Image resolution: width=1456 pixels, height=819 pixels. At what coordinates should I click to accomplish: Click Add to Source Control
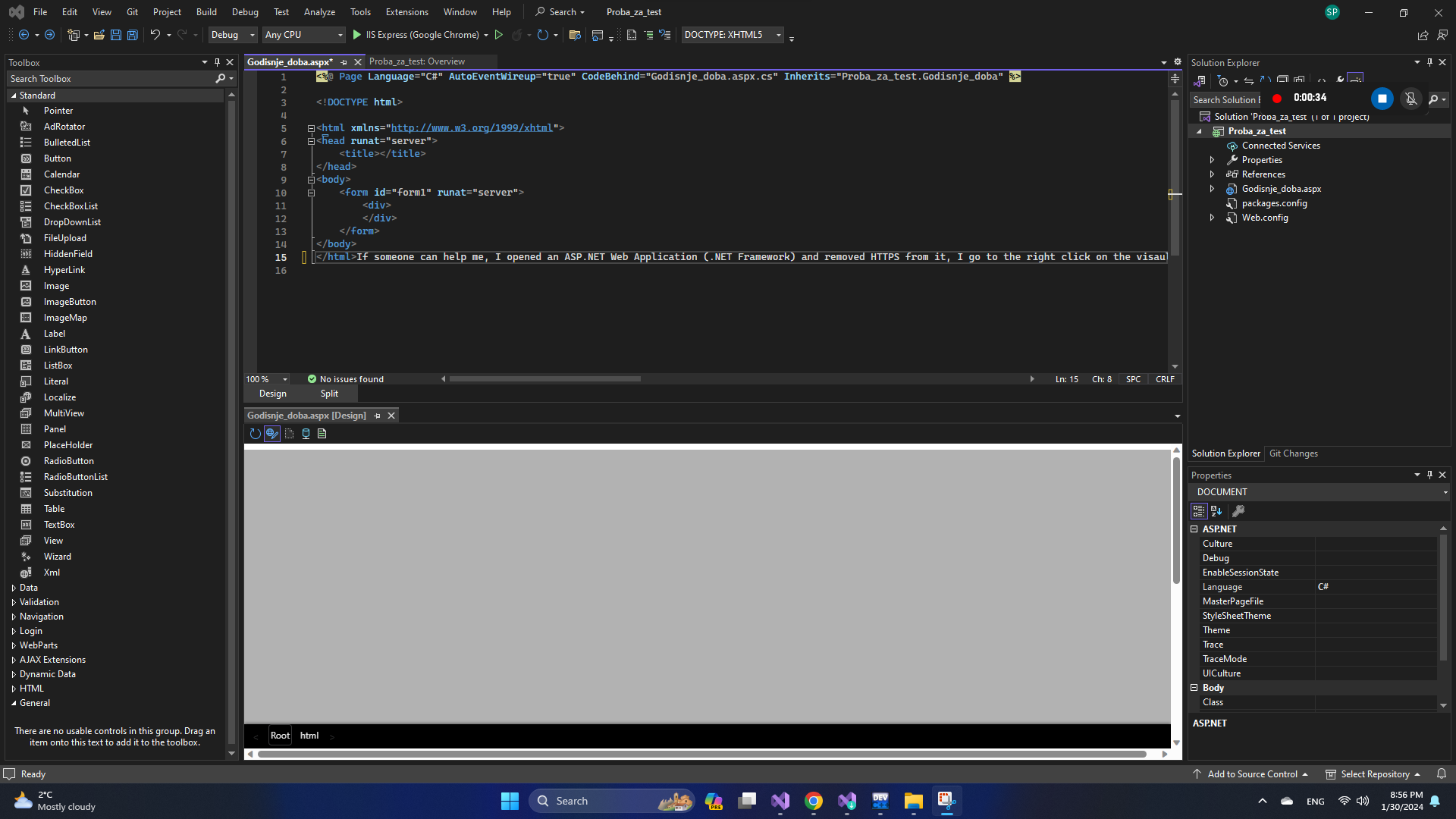point(1252,774)
